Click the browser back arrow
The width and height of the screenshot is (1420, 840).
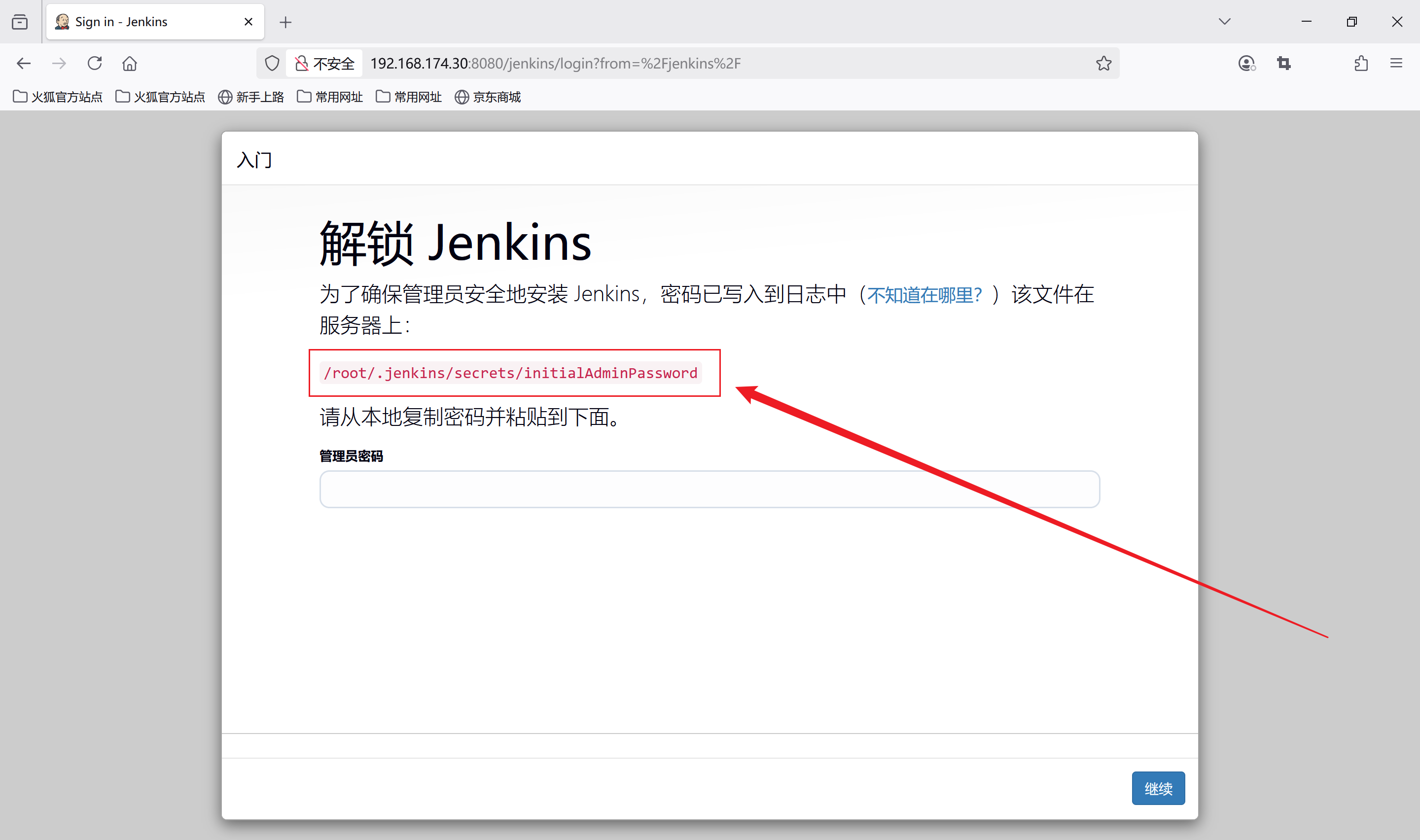(x=24, y=64)
